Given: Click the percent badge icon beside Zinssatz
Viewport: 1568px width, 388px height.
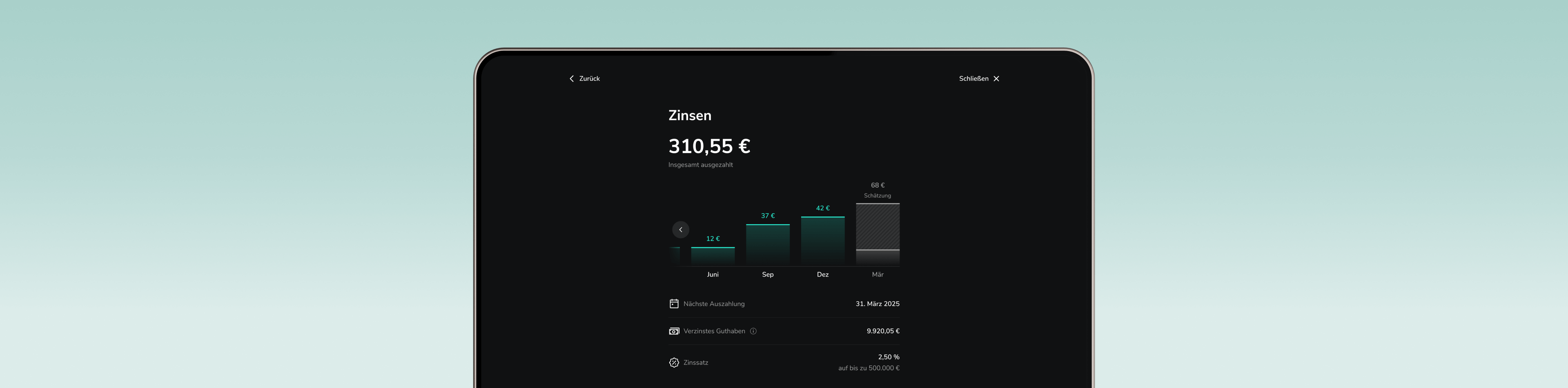Looking at the screenshot, I should pyautogui.click(x=674, y=362).
